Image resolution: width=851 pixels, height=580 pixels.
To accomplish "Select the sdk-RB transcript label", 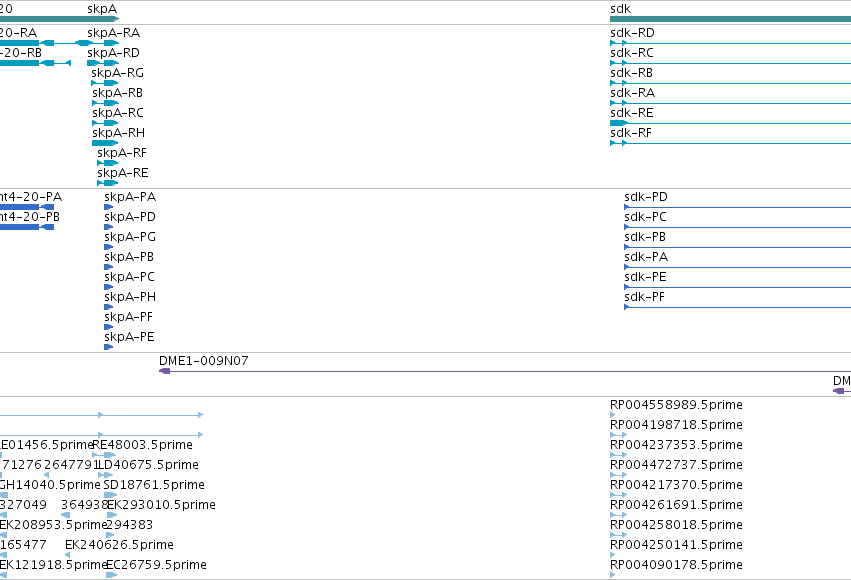I will 631,73.
